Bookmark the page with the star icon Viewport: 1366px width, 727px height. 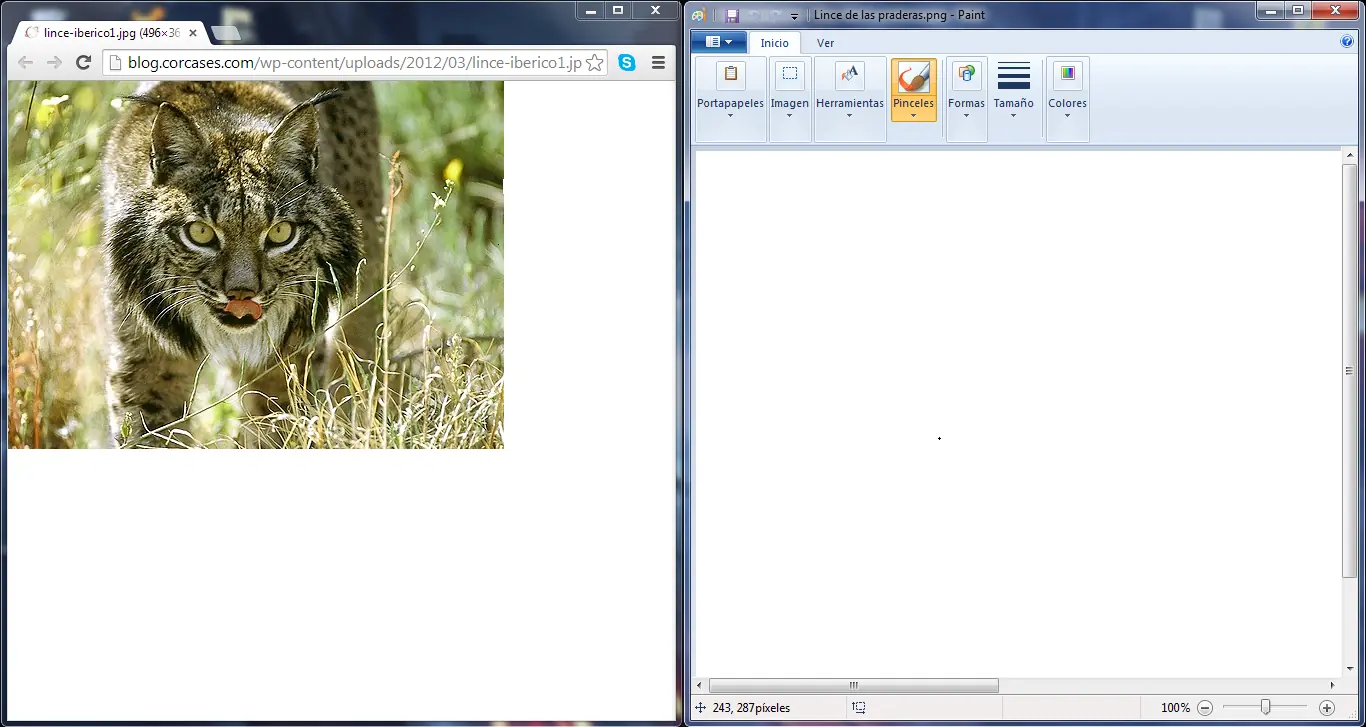pyautogui.click(x=595, y=63)
